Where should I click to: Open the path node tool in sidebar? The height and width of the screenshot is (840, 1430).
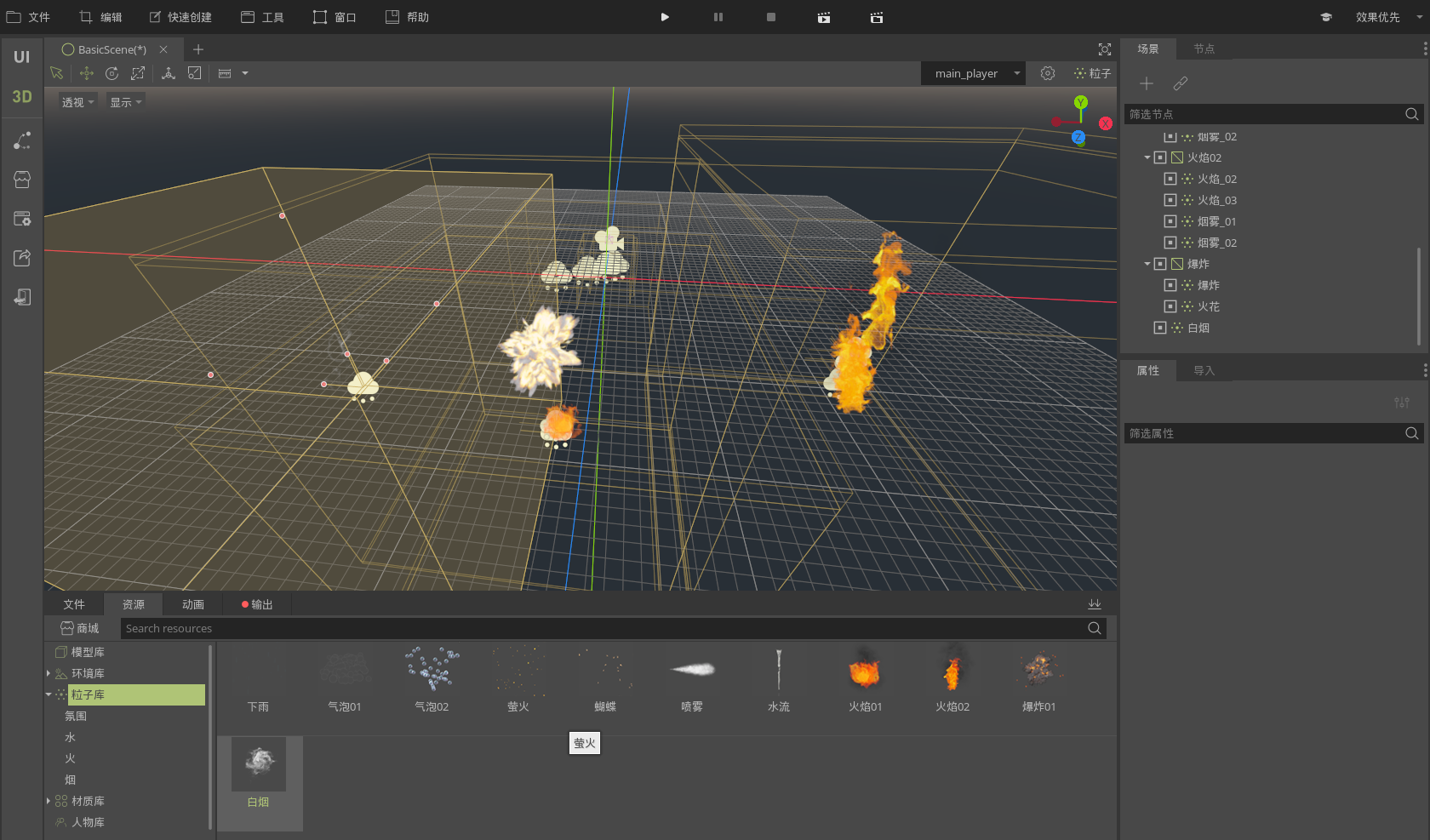click(x=22, y=140)
